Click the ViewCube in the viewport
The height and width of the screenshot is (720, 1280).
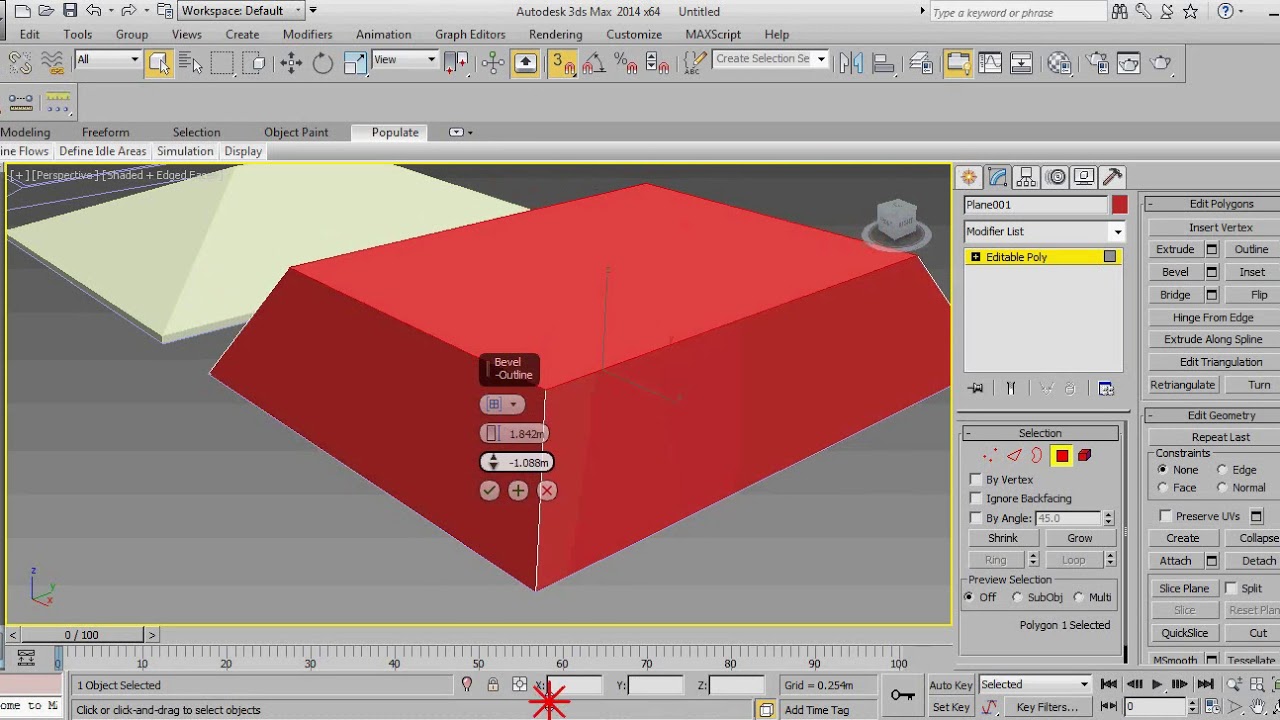coord(896,222)
